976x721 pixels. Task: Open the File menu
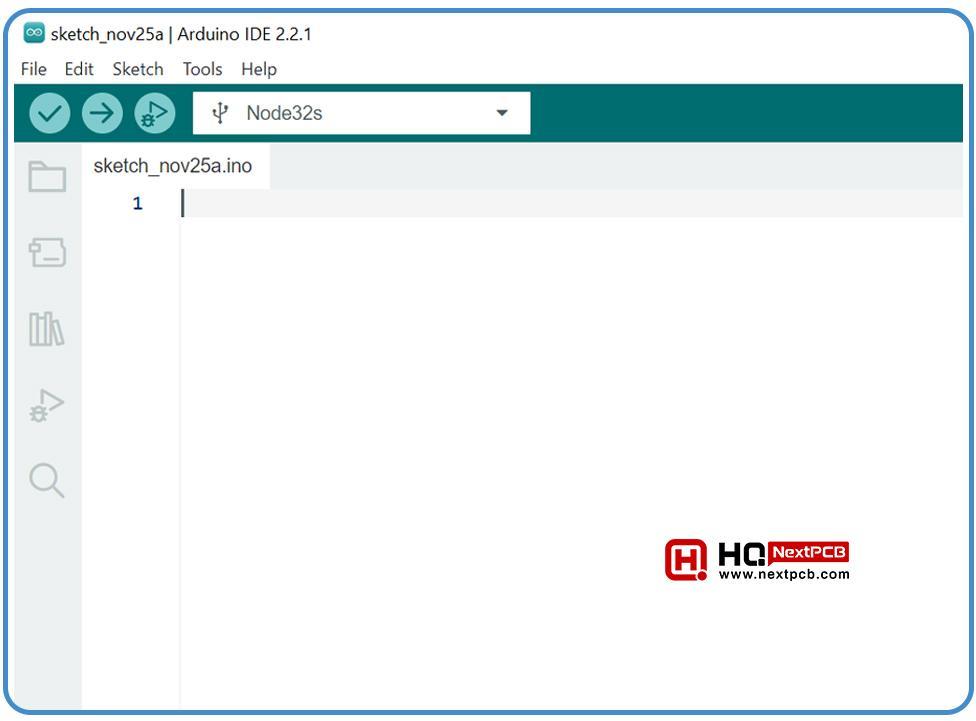(x=34, y=69)
